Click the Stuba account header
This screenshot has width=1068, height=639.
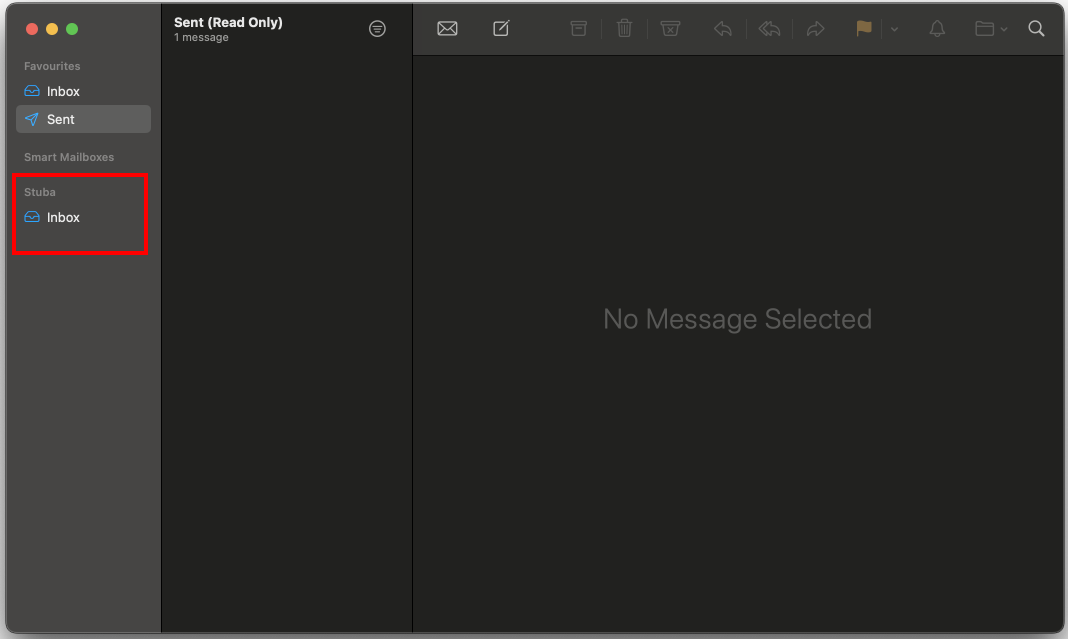point(40,192)
